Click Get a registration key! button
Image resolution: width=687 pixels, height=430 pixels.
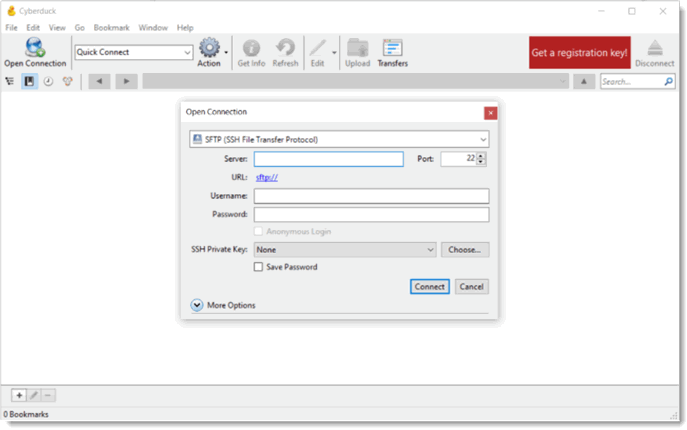click(x=580, y=53)
